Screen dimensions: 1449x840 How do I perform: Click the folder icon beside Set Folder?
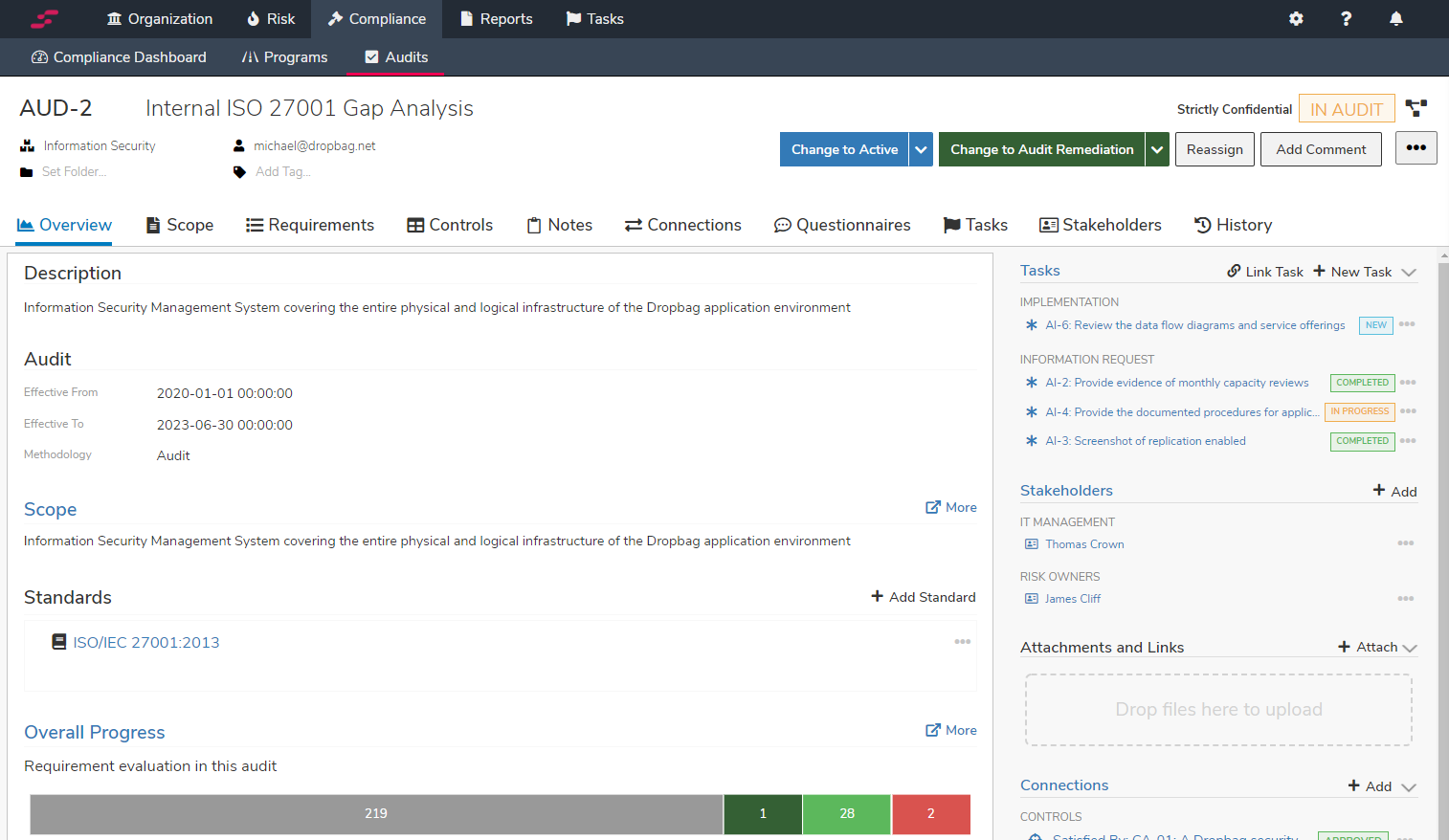pos(27,172)
